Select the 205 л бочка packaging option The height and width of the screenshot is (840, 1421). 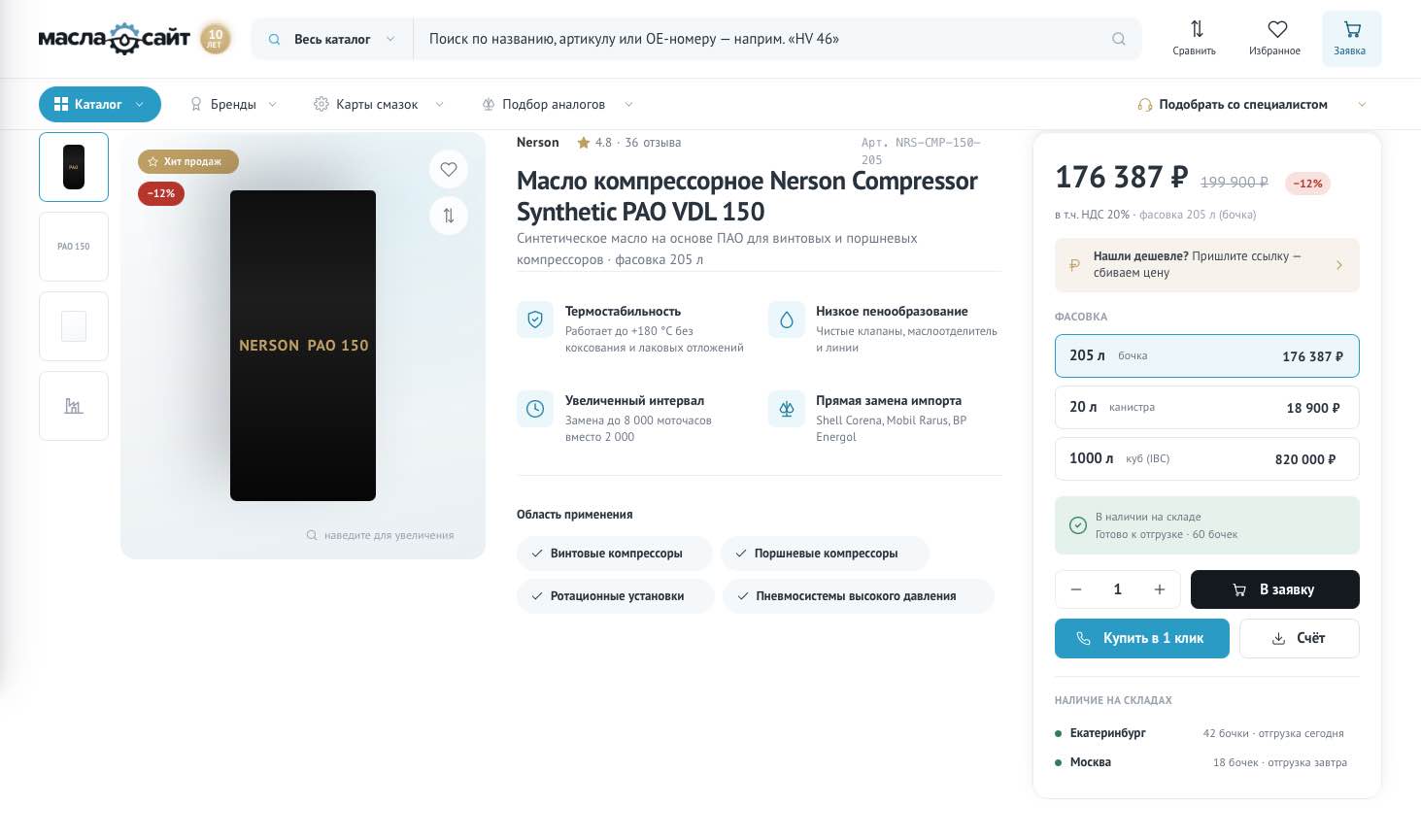tap(1207, 356)
